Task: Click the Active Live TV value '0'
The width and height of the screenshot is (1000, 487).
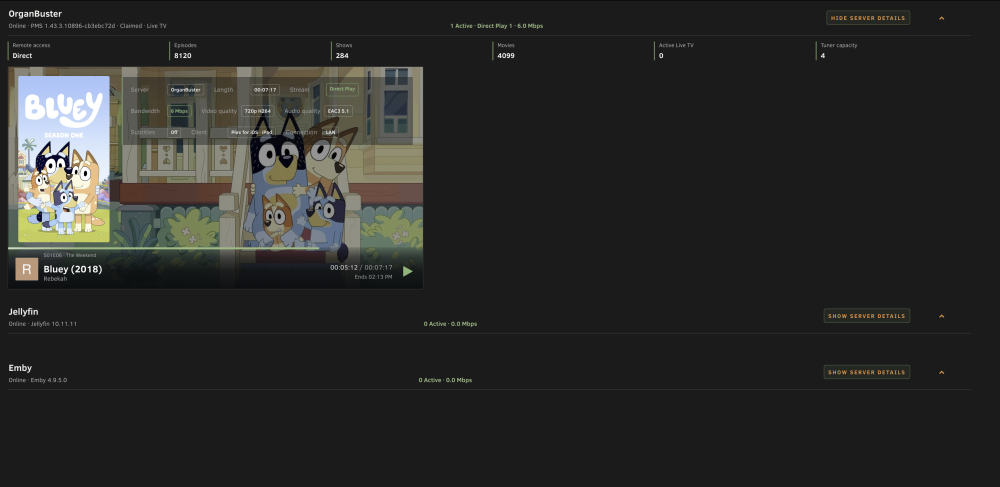Action: coord(661,56)
